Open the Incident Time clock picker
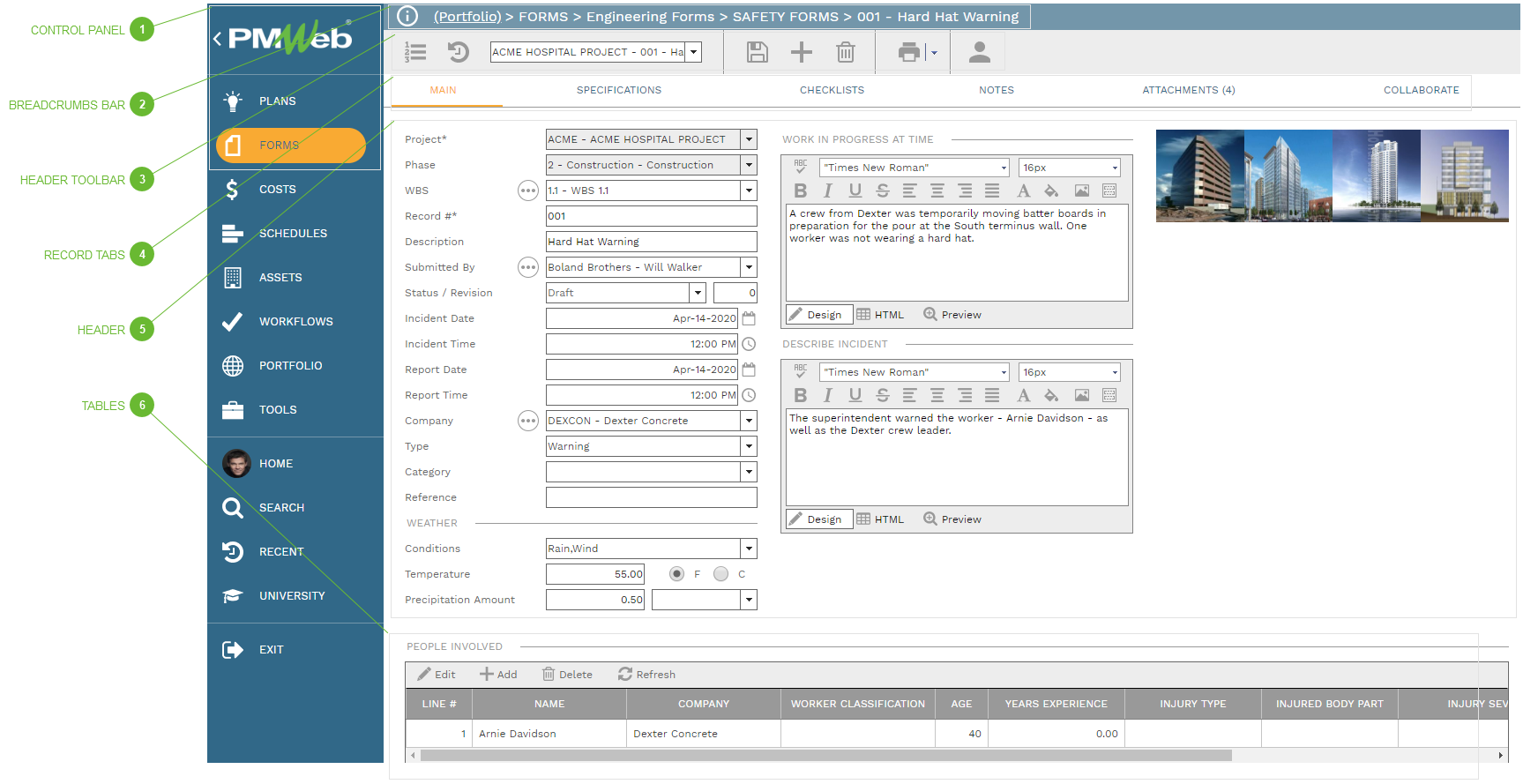The image size is (1523, 784). coord(749,344)
